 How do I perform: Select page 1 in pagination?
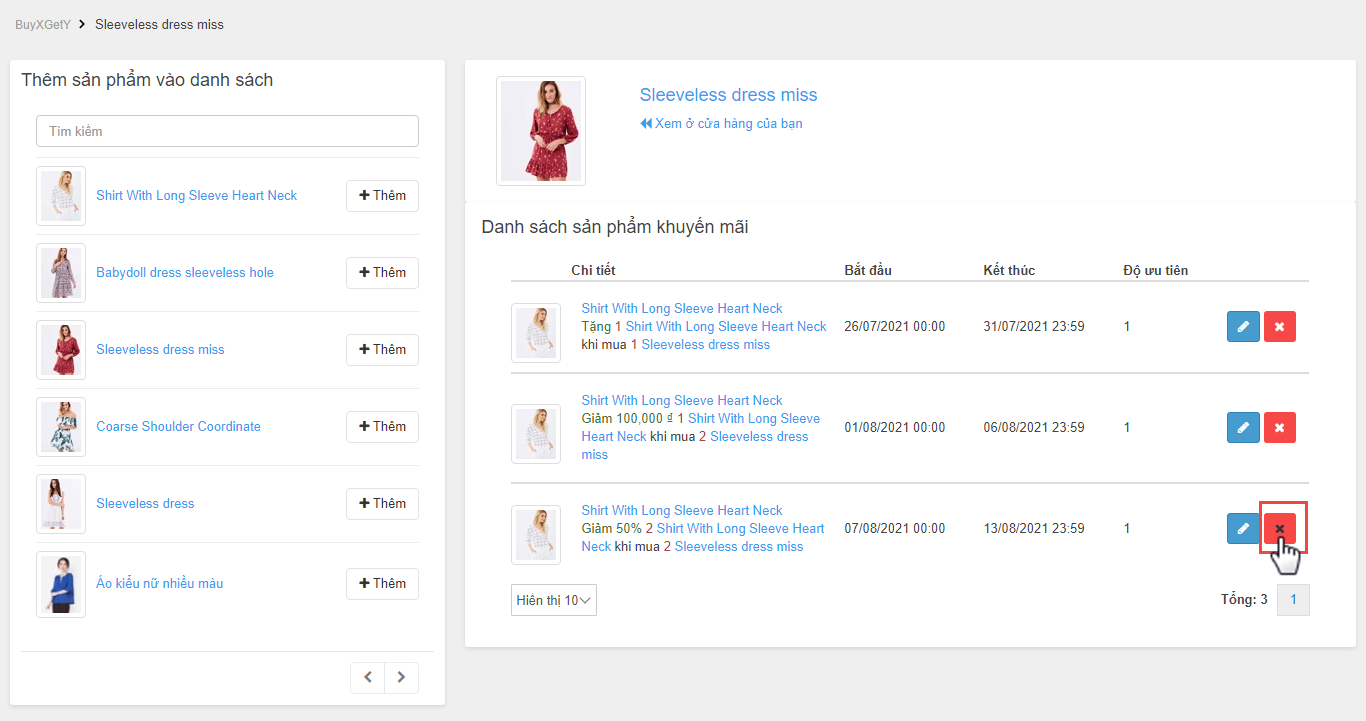[x=1293, y=600]
